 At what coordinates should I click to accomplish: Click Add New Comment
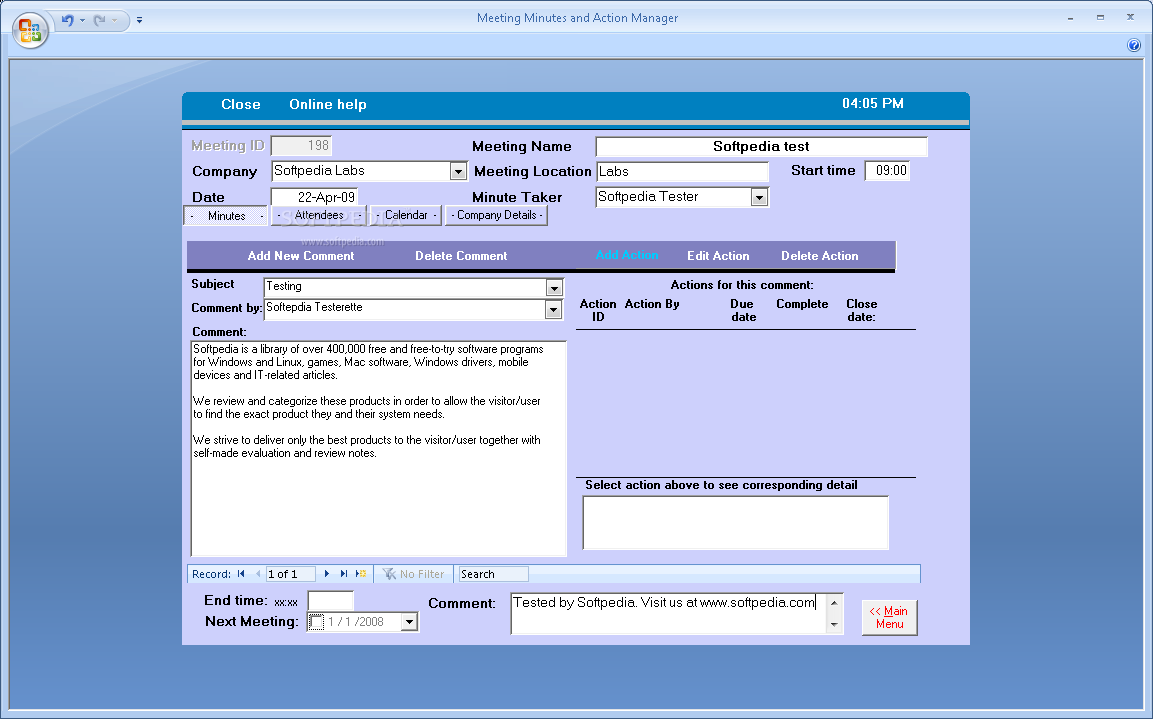point(301,256)
